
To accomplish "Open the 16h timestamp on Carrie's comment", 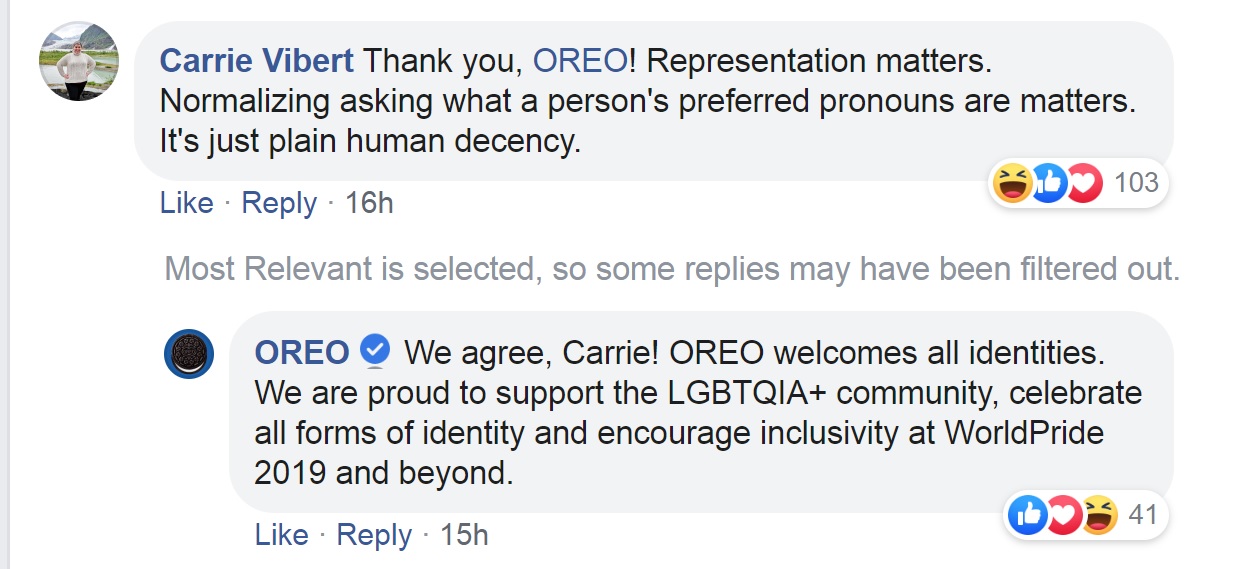I will (x=369, y=203).
